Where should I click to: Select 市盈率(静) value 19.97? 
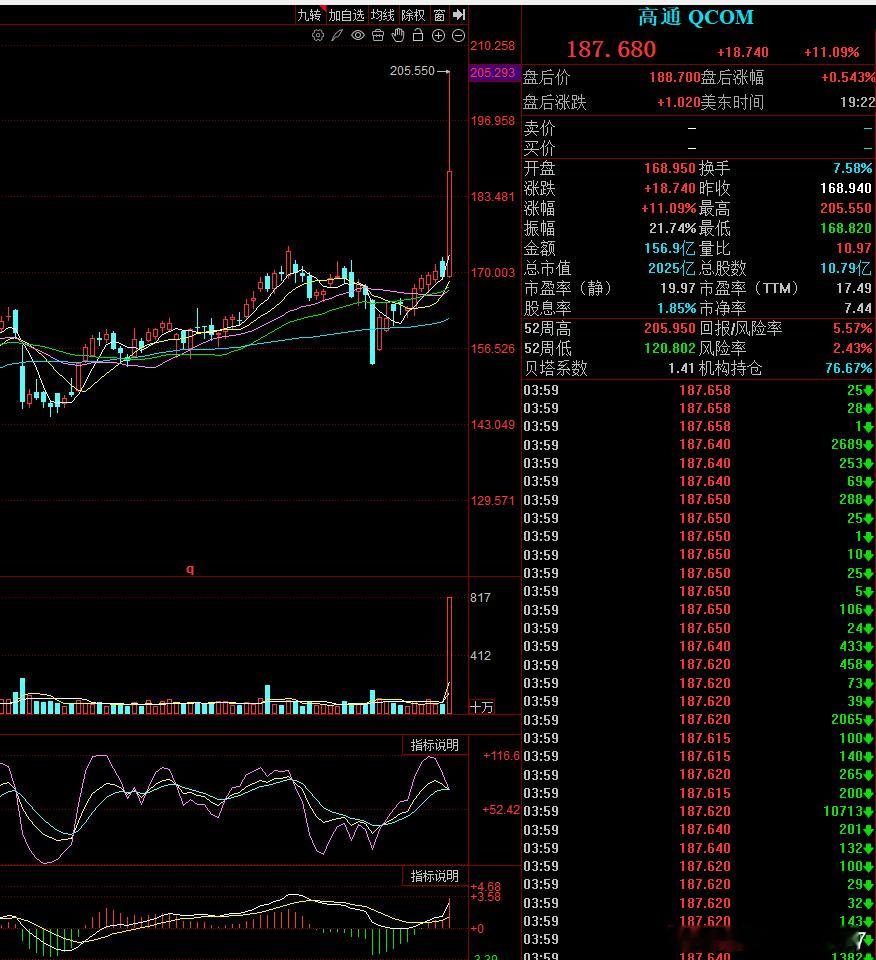(x=678, y=288)
